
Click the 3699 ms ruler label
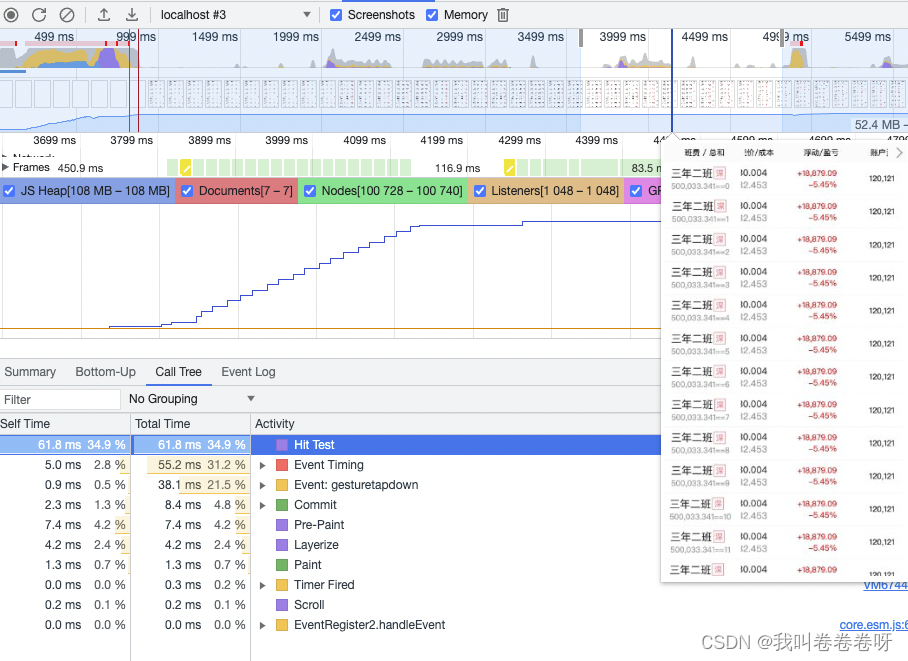click(54, 140)
